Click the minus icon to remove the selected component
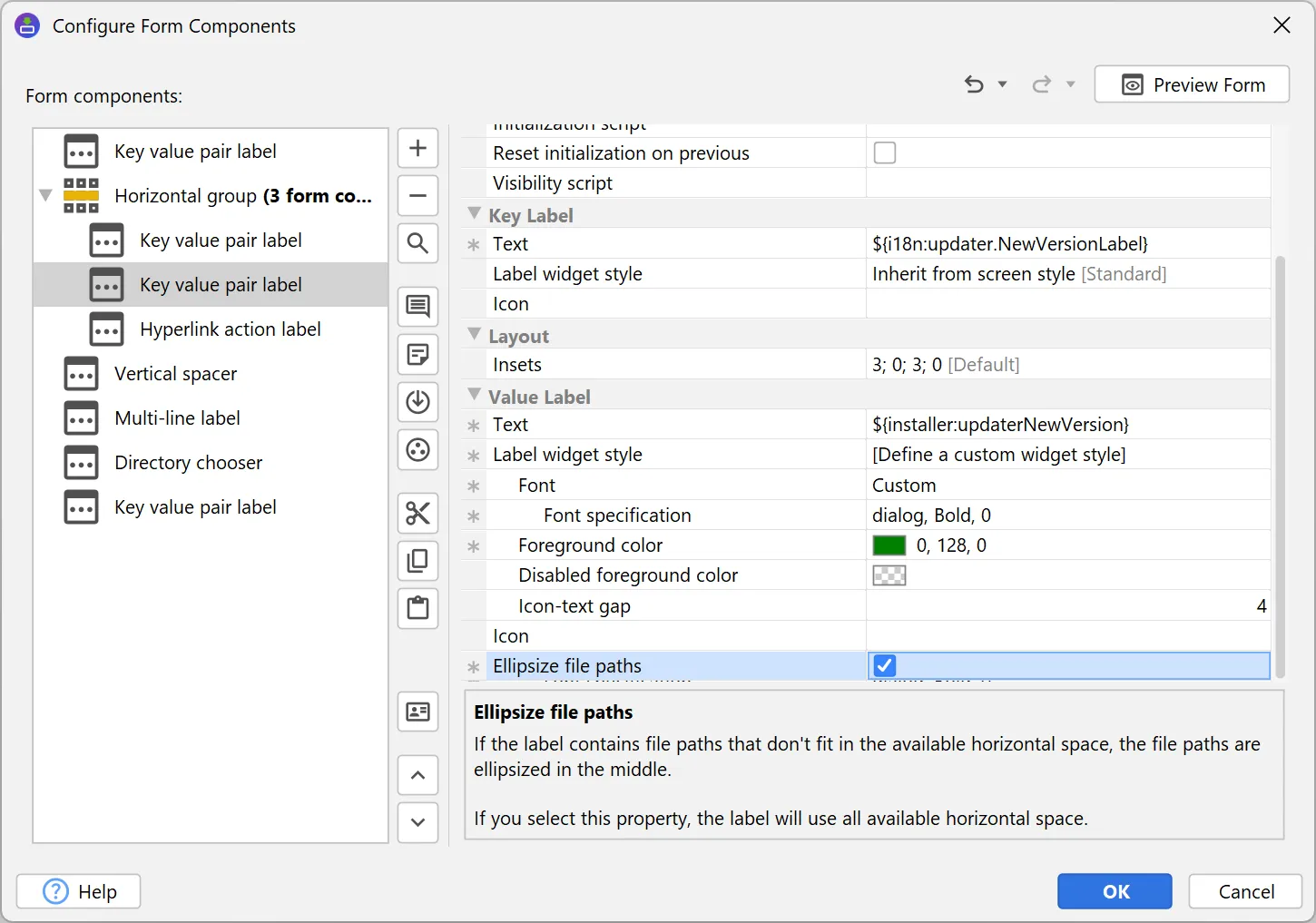This screenshot has height=923, width=1316. point(417,195)
